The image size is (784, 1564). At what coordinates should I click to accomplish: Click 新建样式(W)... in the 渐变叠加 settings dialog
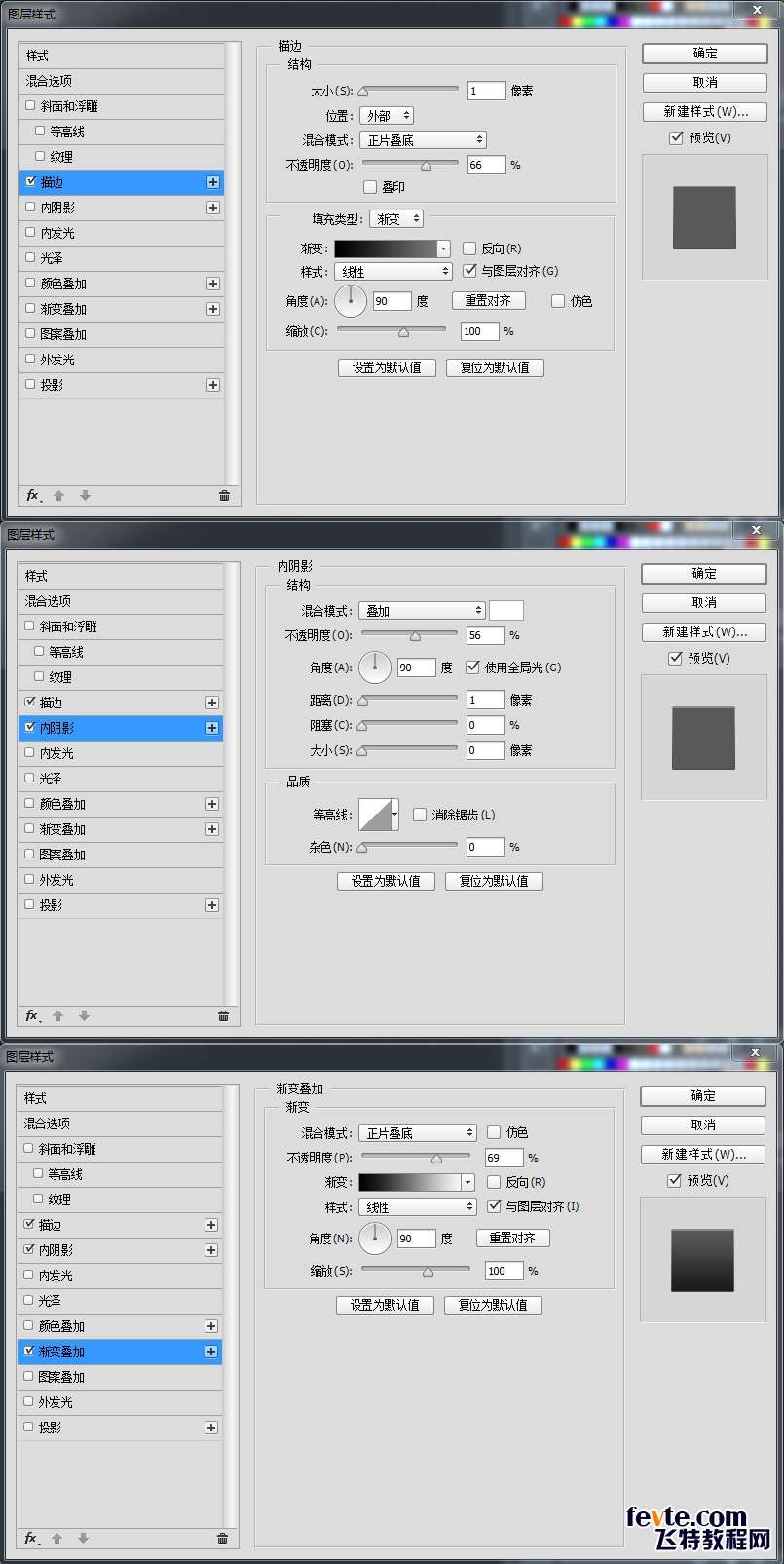(x=703, y=1154)
